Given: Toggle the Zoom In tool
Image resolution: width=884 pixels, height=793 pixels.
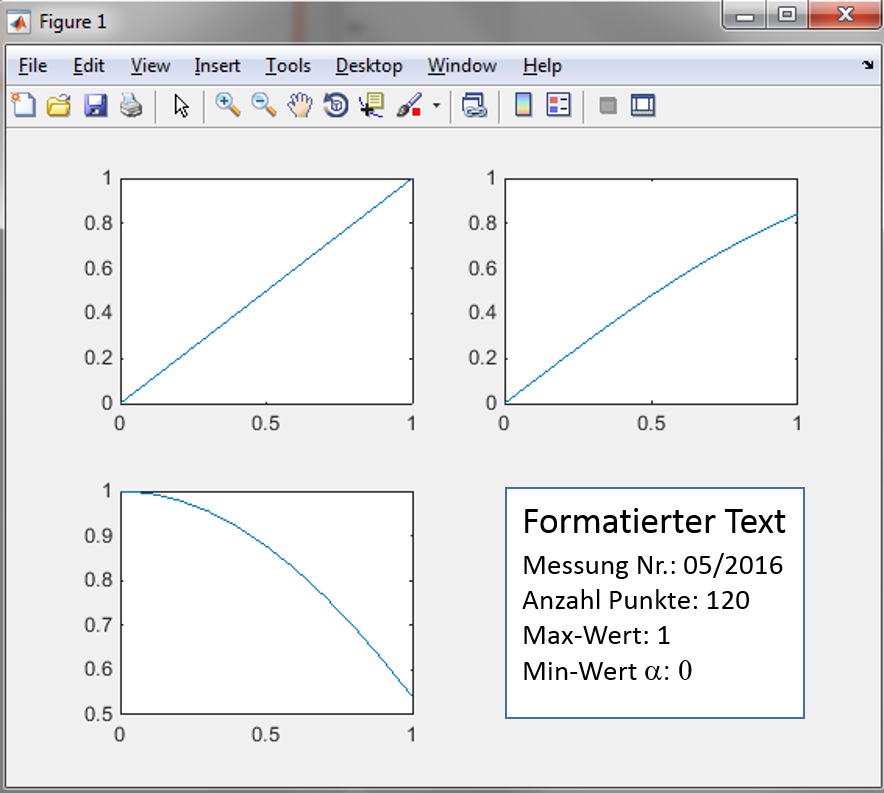Looking at the screenshot, I should coord(228,105).
